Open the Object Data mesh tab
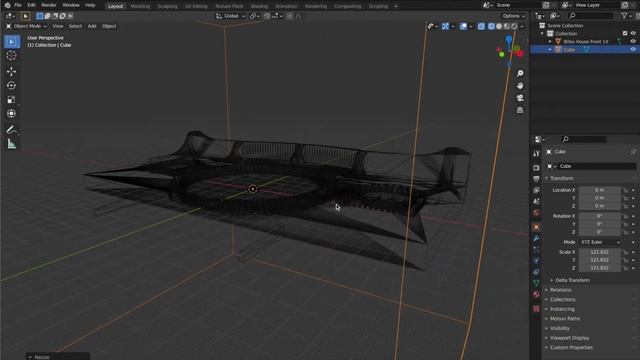 click(x=536, y=283)
